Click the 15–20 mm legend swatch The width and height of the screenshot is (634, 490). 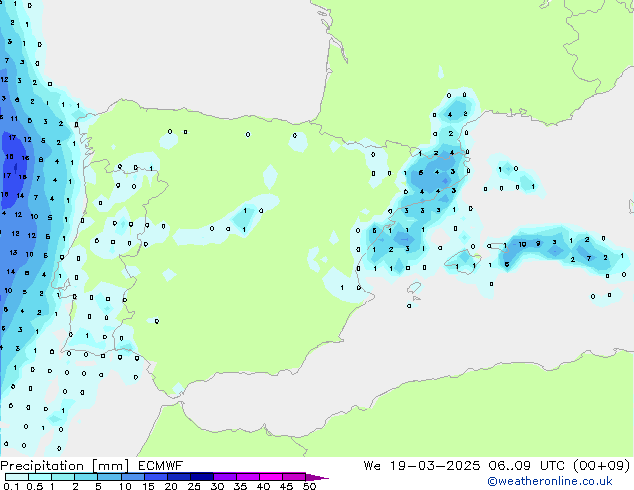click(155, 477)
